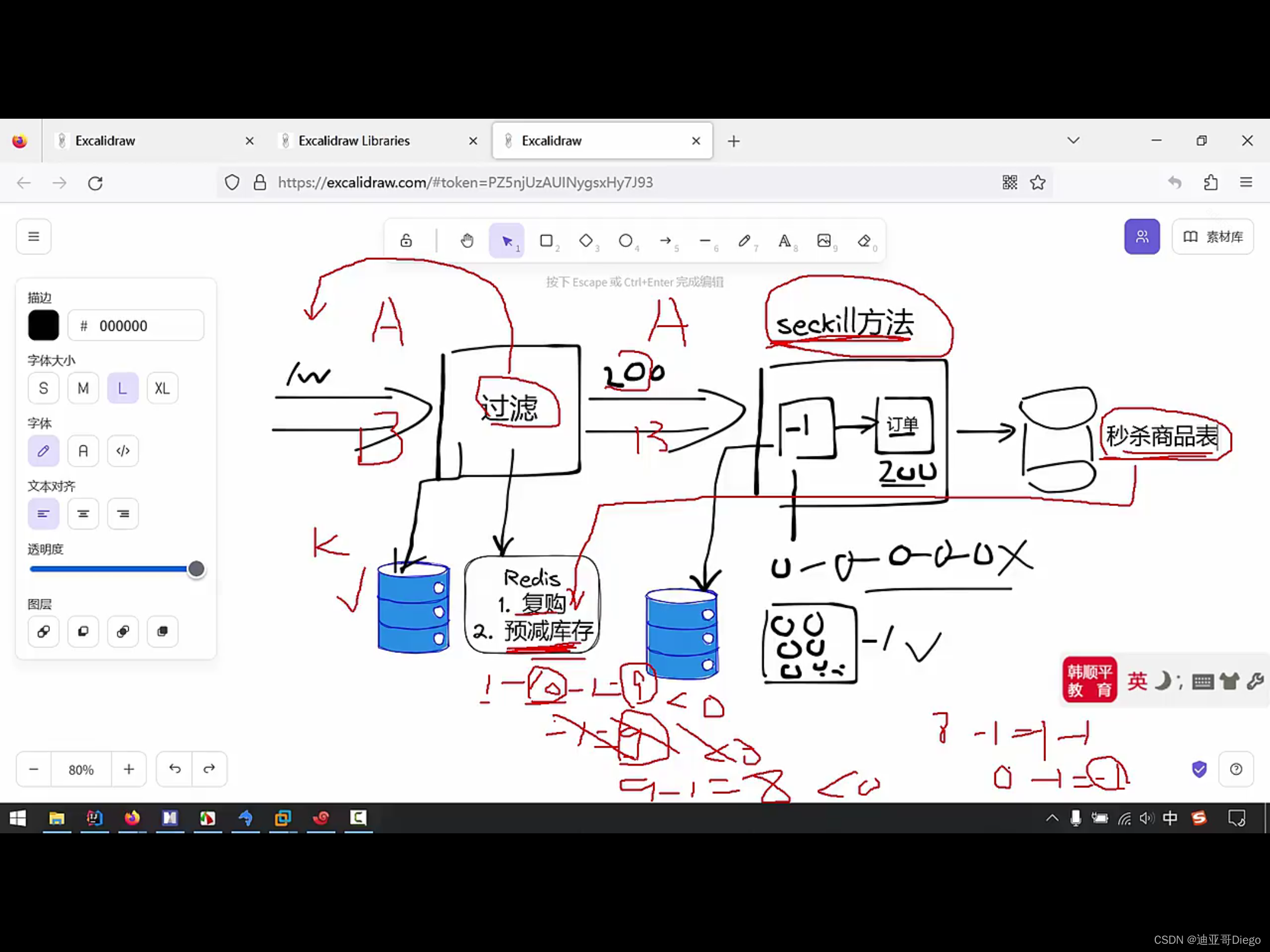Undo the last action
This screenshot has width=1270, height=952.
175,769
